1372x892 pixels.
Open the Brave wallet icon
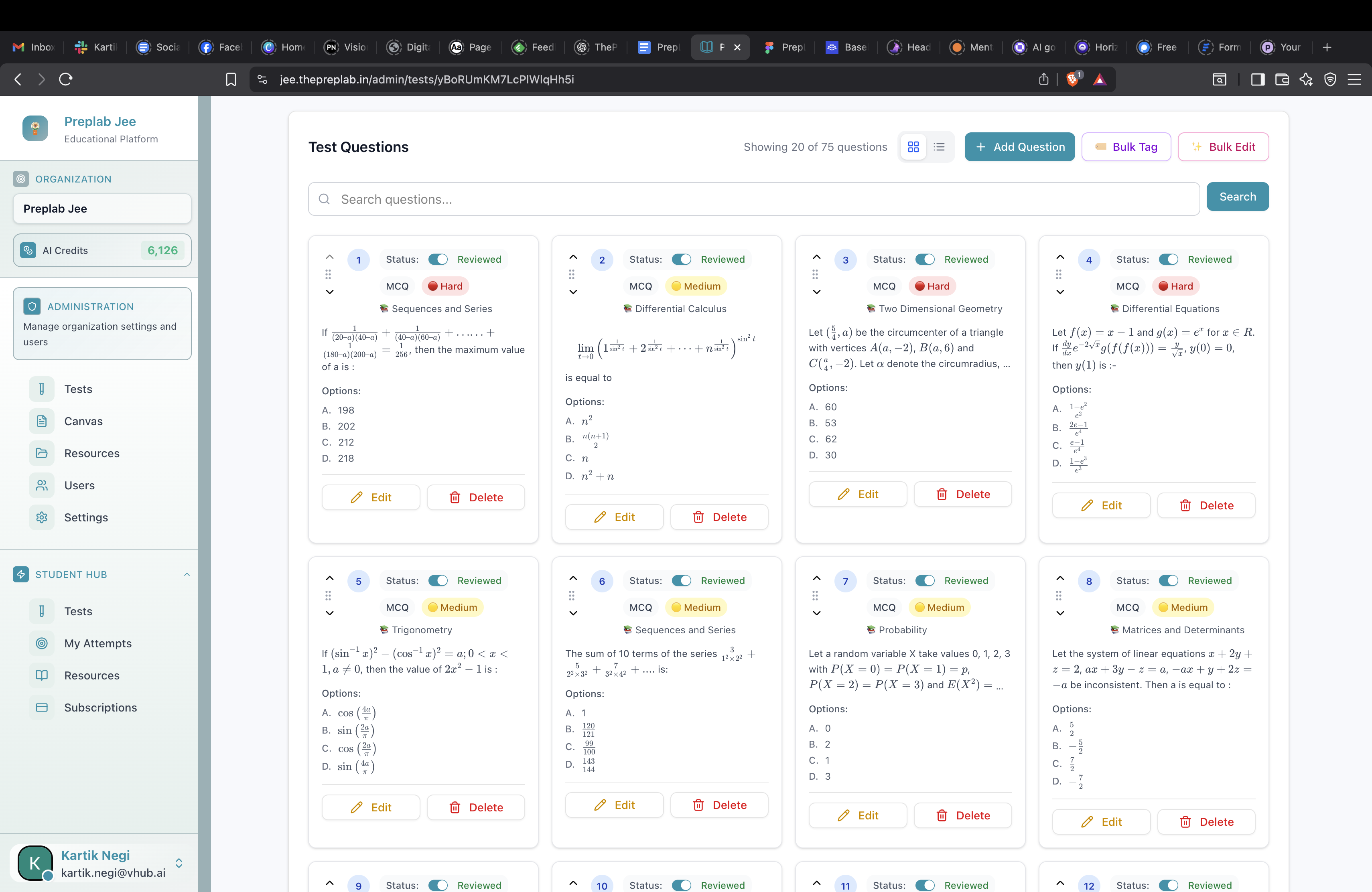pos(1281,79)
